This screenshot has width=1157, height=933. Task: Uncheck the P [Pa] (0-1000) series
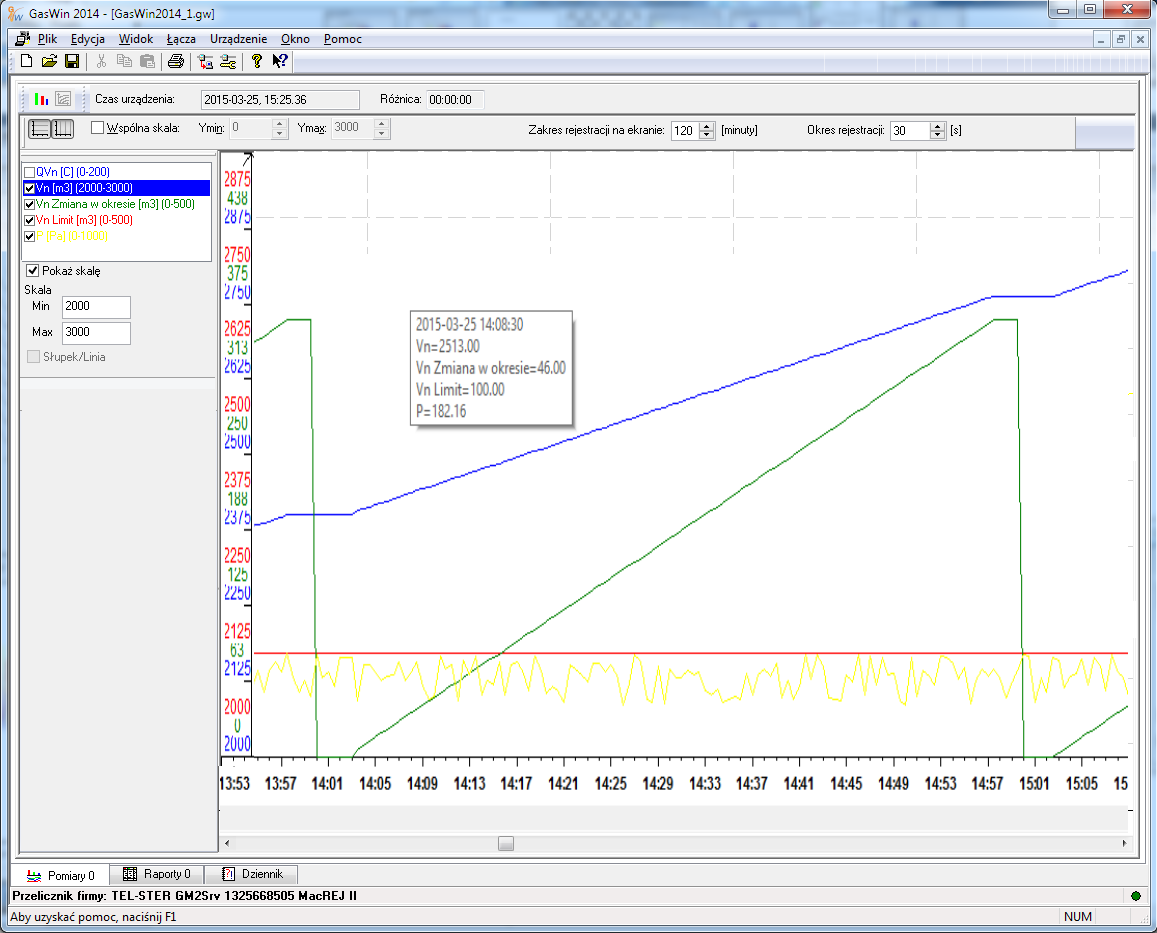(30, 236)
